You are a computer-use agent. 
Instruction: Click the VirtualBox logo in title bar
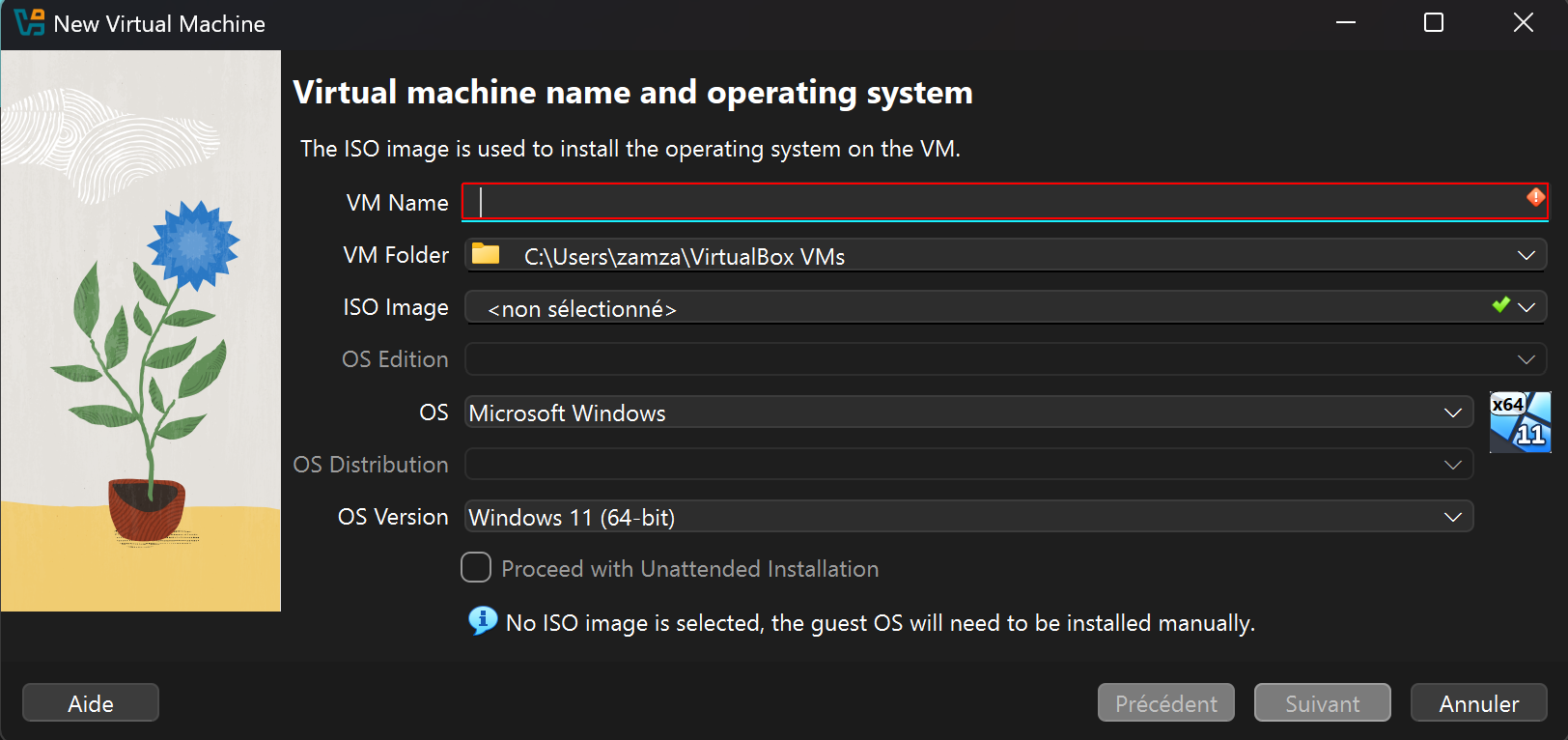pyautogui.click(x=29, y=23)
